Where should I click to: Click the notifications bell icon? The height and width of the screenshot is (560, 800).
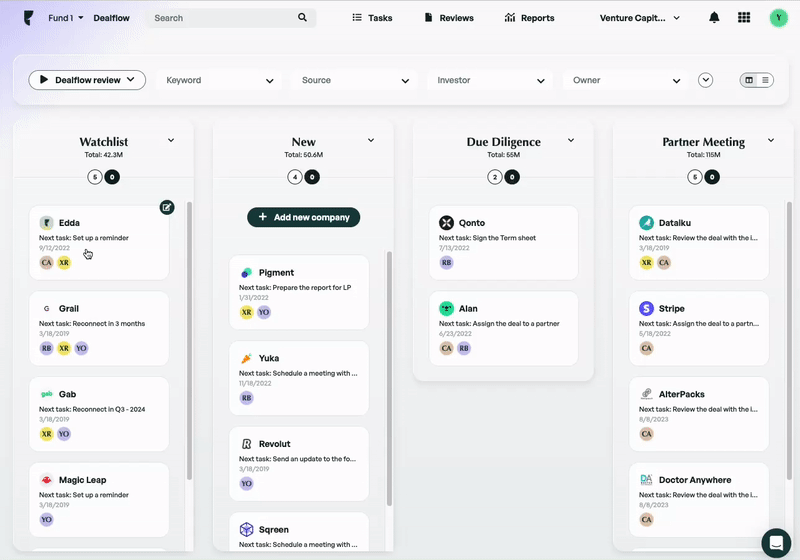pyautogui.click(x=714, y=18)
